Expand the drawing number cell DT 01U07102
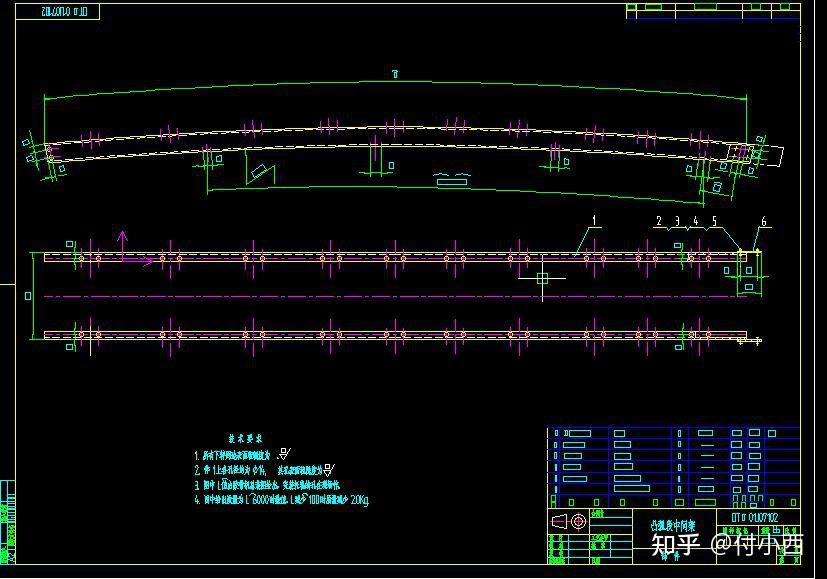Image resolution: width=827 pixels, height=579 pixels. click(756, 515)
